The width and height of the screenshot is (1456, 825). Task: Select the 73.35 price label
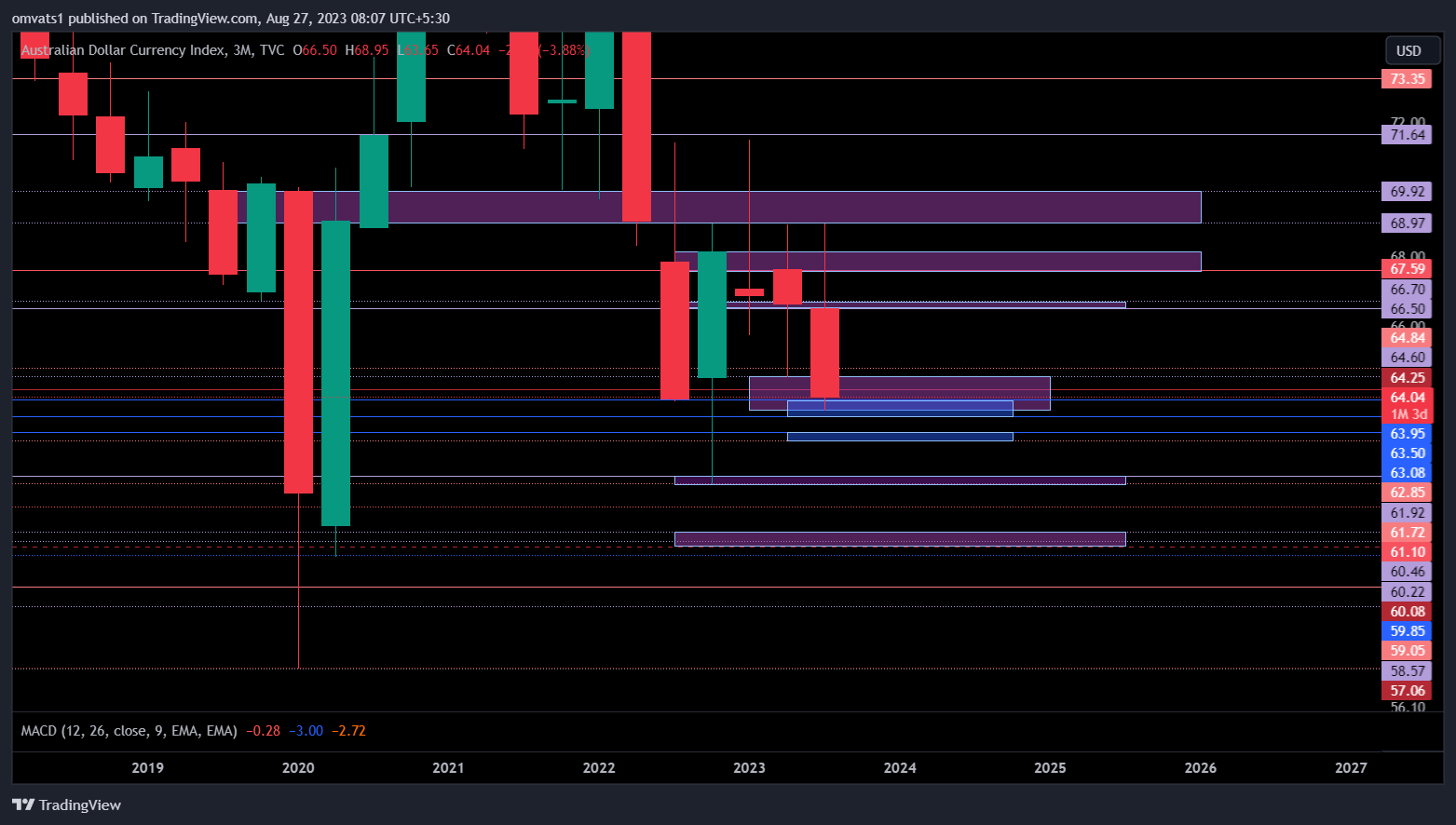[1407, 79]
